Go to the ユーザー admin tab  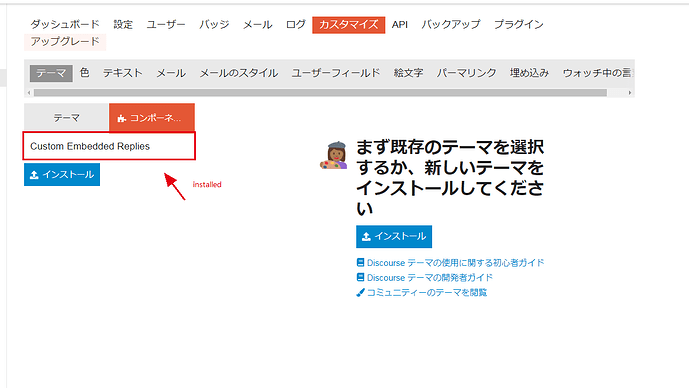point(166,25)
